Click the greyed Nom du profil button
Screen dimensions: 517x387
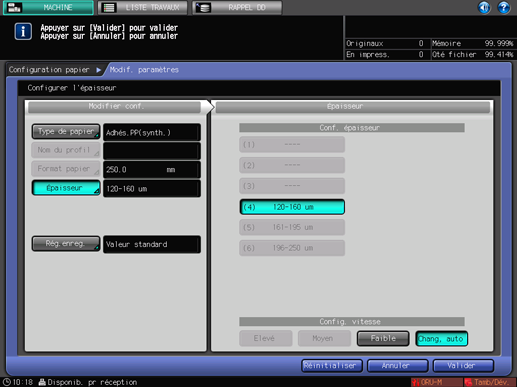(x=66, y=150)
